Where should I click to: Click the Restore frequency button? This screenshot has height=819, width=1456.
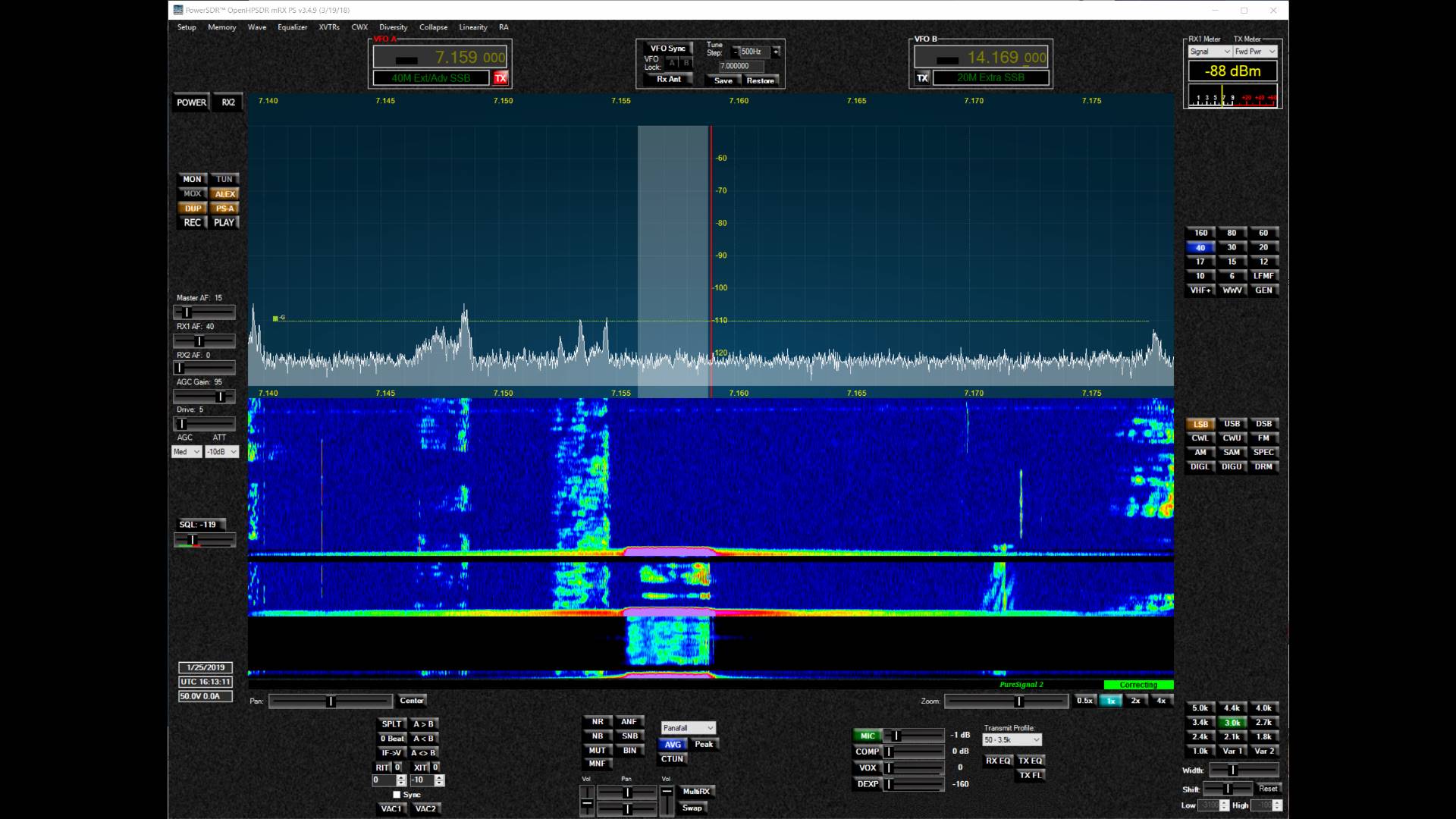pos(760,81)
